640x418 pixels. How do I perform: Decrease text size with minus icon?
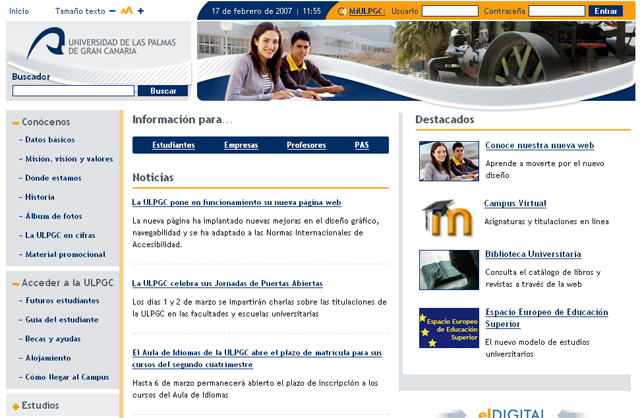pos(112,11)
